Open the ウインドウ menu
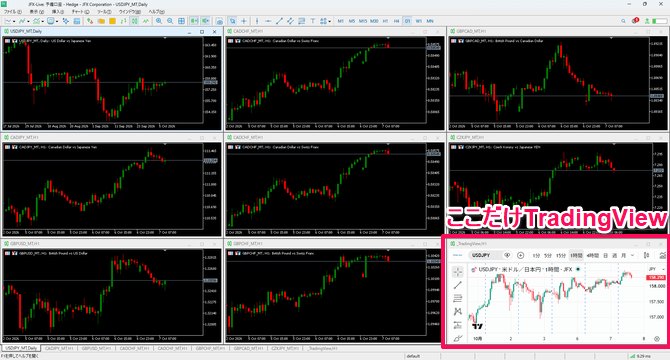This screenshot has width=670, height=360. point(130,12)
